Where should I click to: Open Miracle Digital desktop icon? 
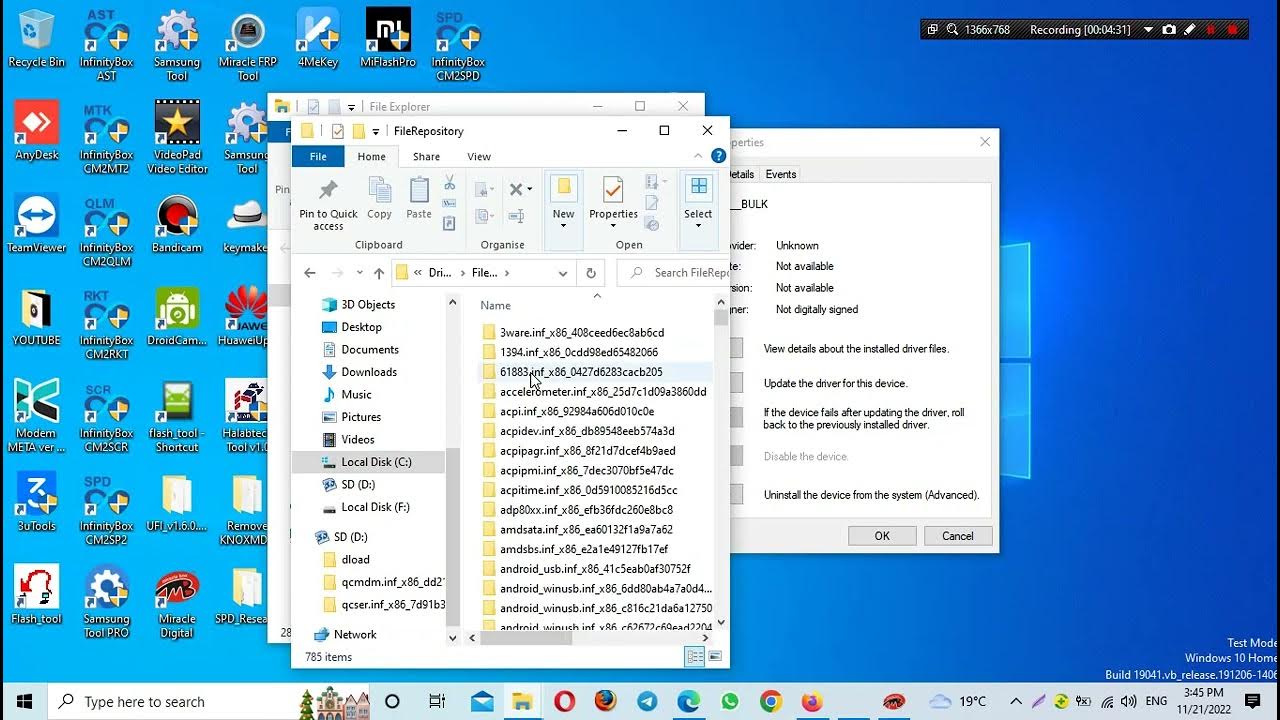pos(177,602)
